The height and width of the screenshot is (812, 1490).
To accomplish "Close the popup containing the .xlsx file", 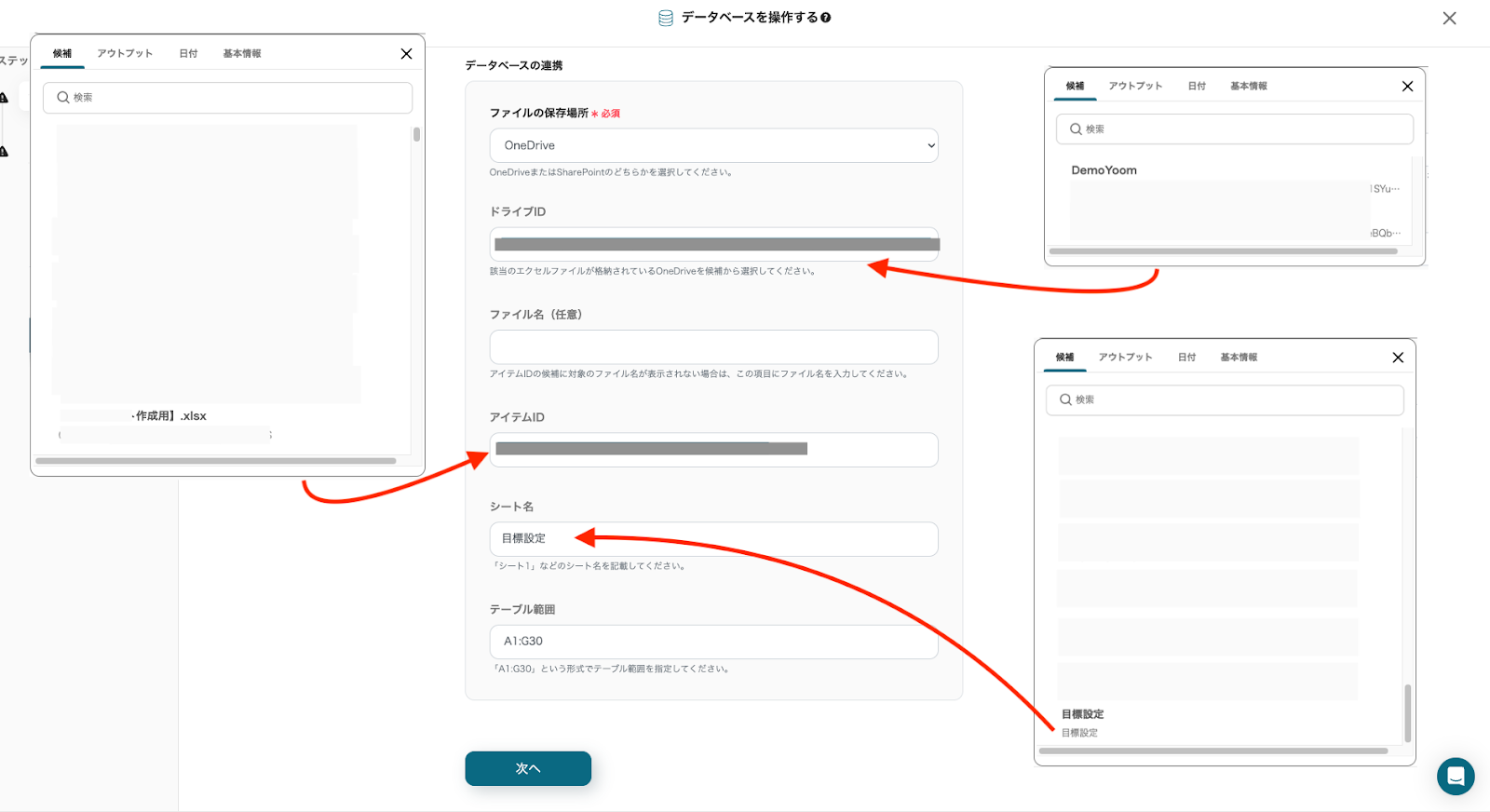I will click(x=406, y=54).
